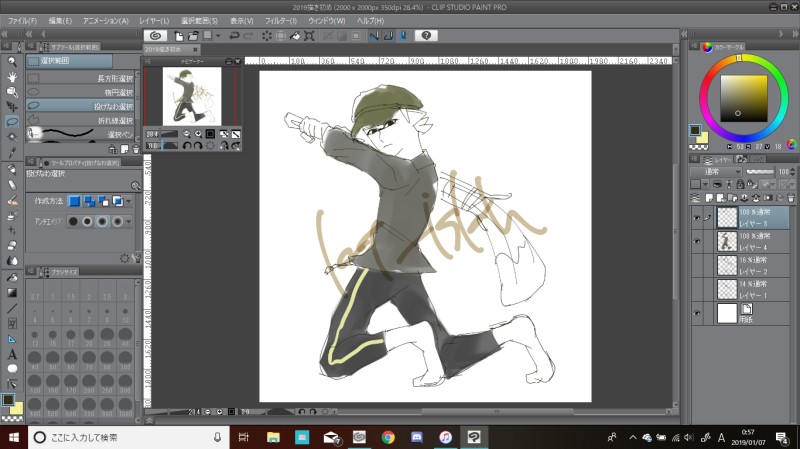Open フィルター(I) menu
Image resolution: width=800 pixels, height=449 pixels.
tap(281, 21)
